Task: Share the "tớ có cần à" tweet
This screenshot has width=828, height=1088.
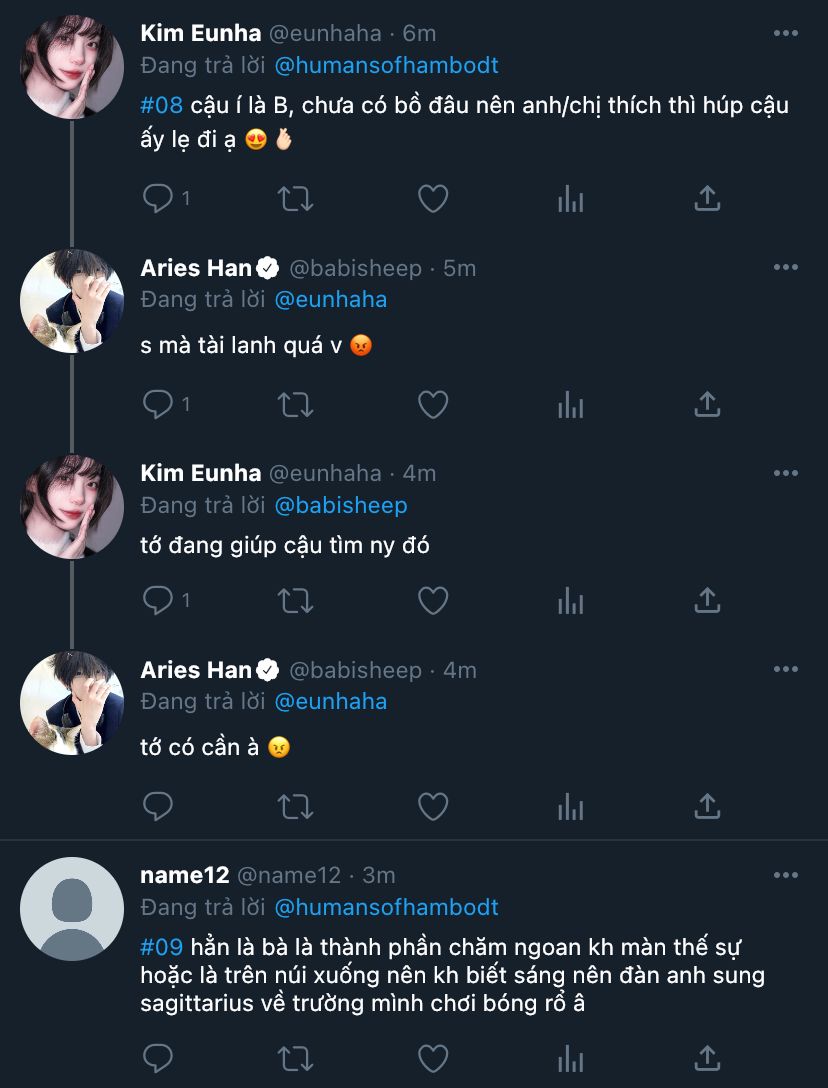Action: tap(707, 806)
